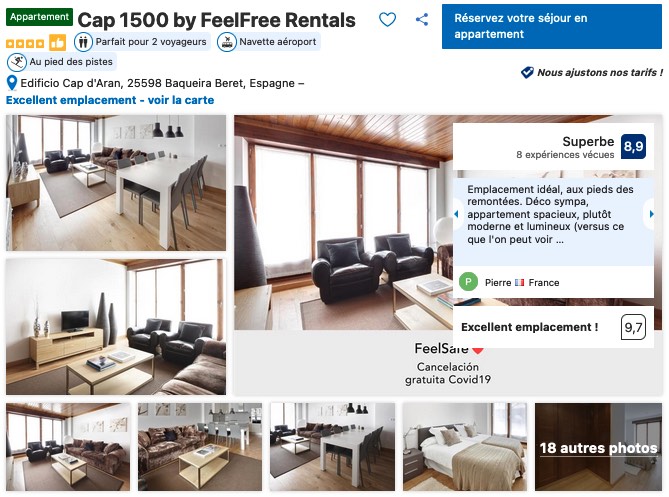Click reviewer Pierre's avatar
The width and height of the screenshot is (669, 497).
click(469, 282)
